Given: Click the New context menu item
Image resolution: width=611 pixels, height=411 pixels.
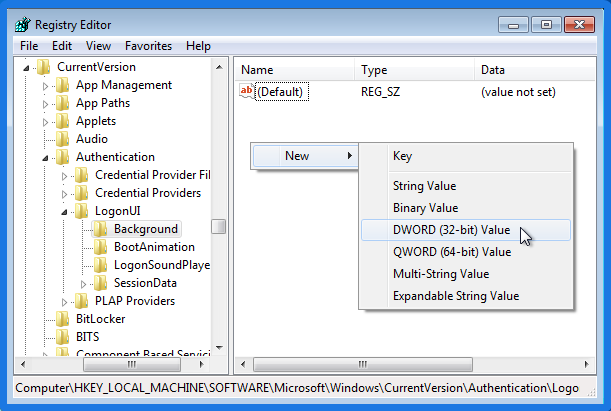Looking at the screenshot, I should click(x=304, y=156).
